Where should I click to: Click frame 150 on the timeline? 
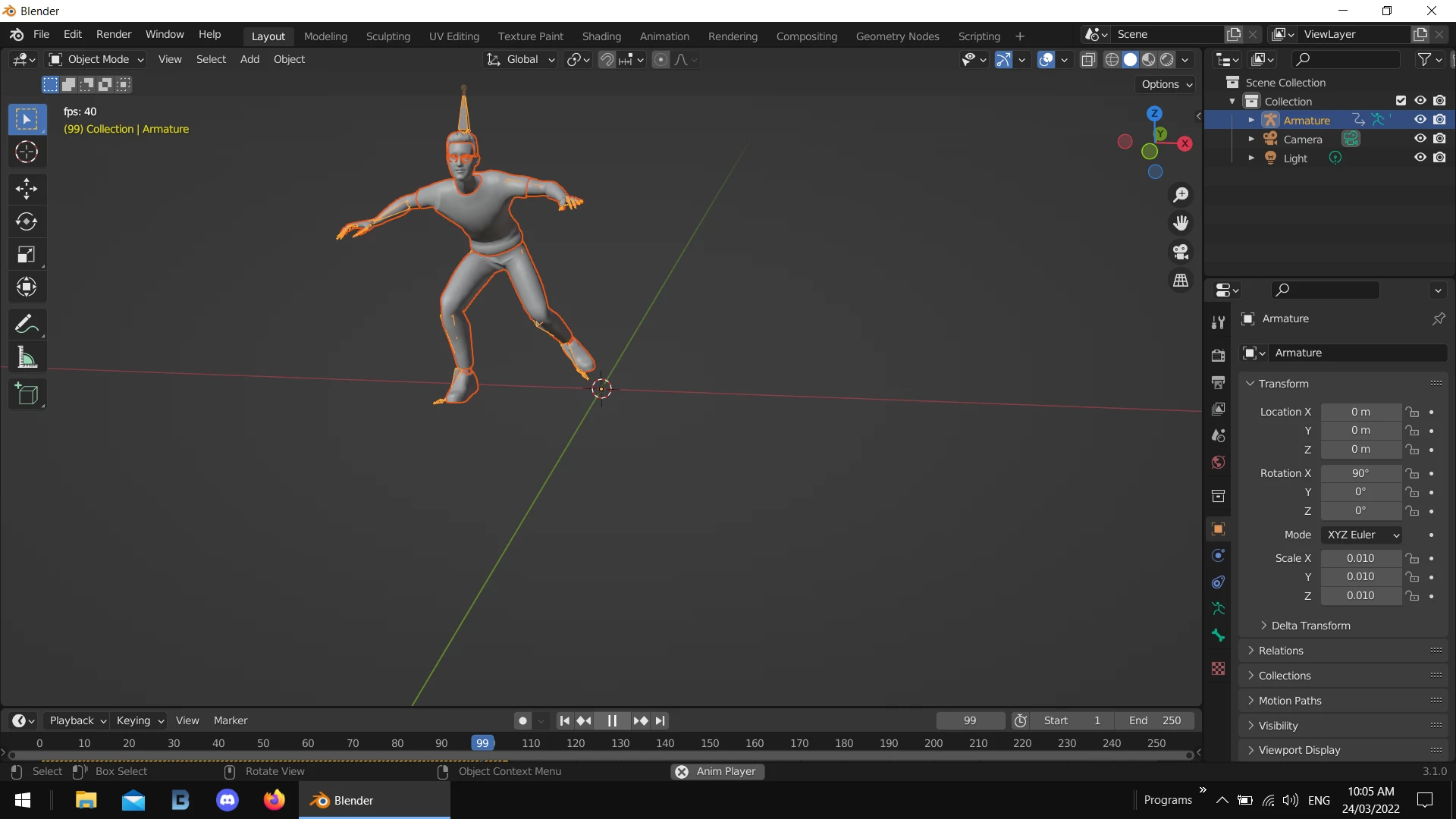(x=710, y=743)
